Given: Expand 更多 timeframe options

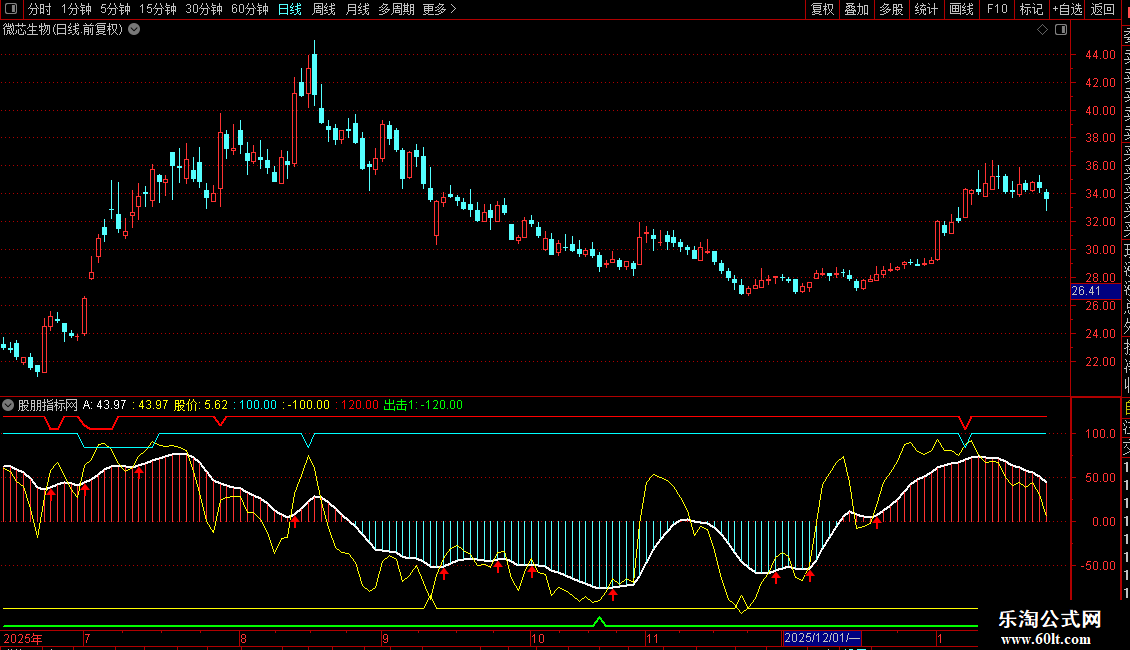Looking at the screenshot, I should click(x=439, y=9).
